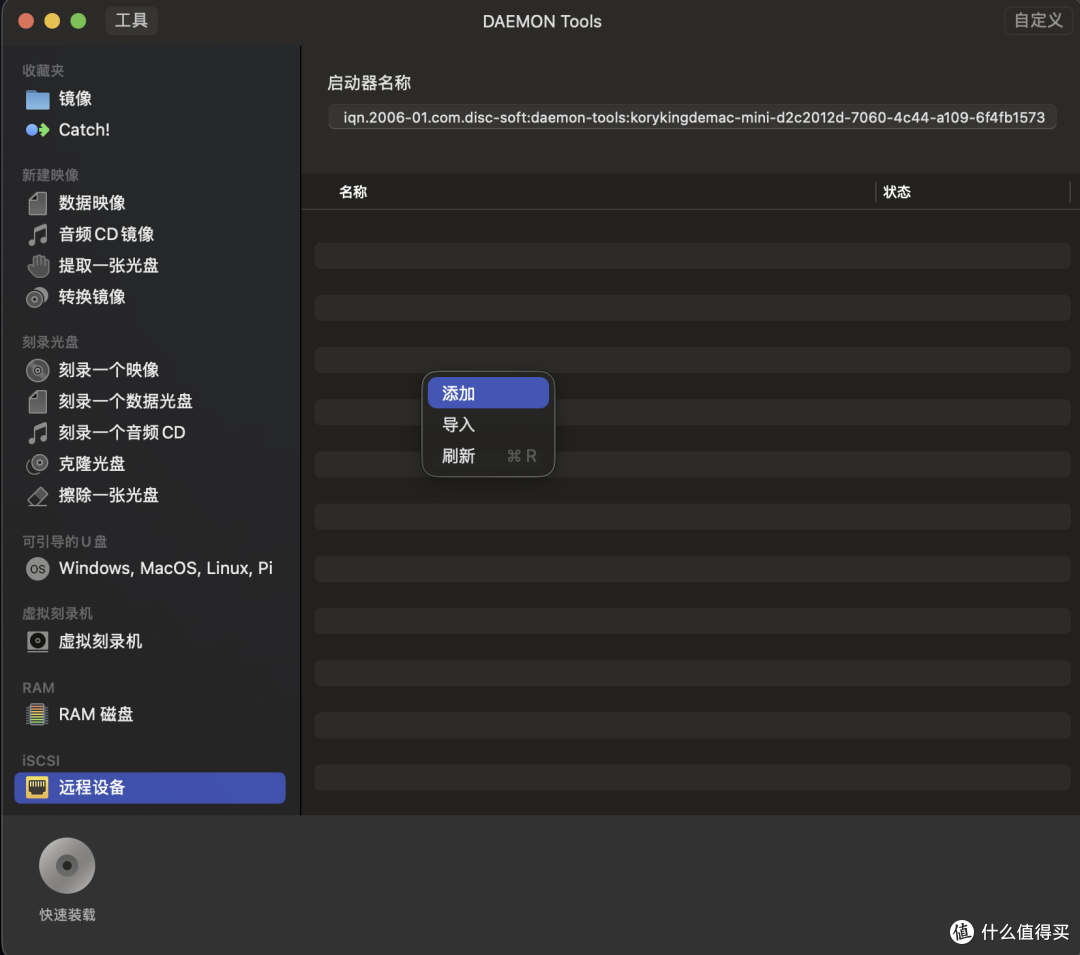The image size is (1080, 955).
Task: Select the 数据映像 document icon
Action: (x=37, y=203)
